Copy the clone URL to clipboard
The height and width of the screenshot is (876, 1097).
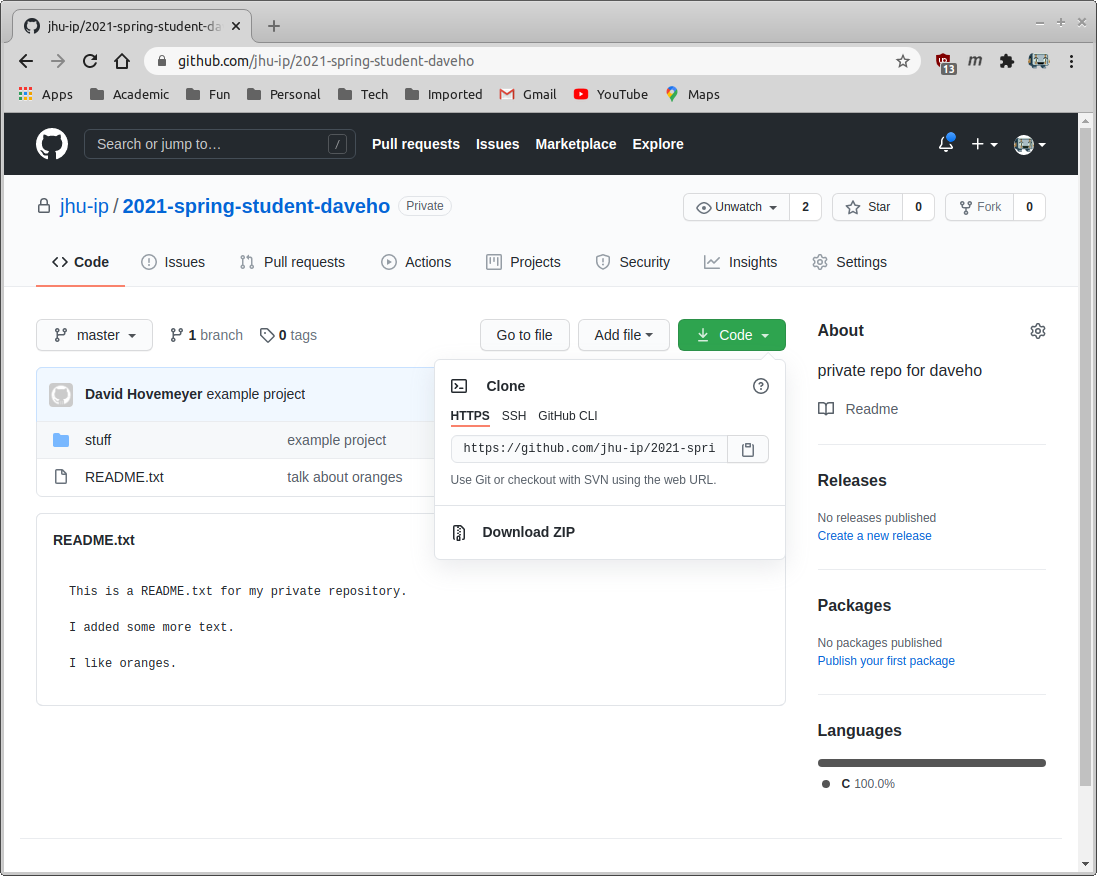coord(747,448)
